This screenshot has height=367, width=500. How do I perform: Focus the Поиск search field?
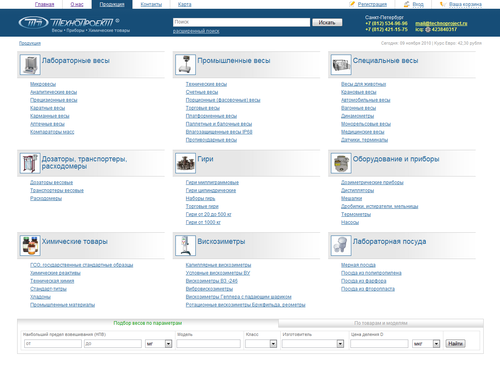241,22
